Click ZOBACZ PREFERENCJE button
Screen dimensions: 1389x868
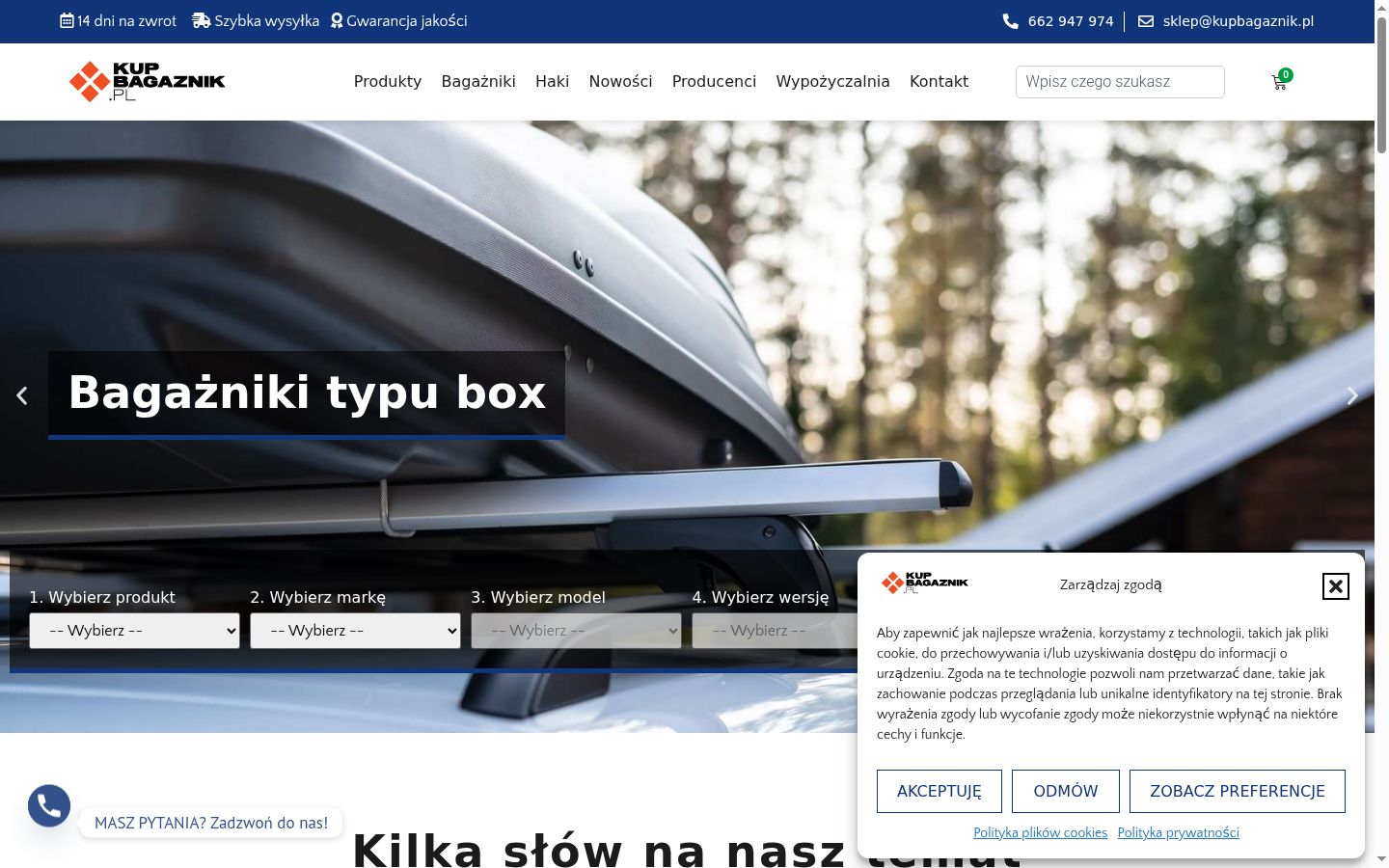pos(1238,791)
